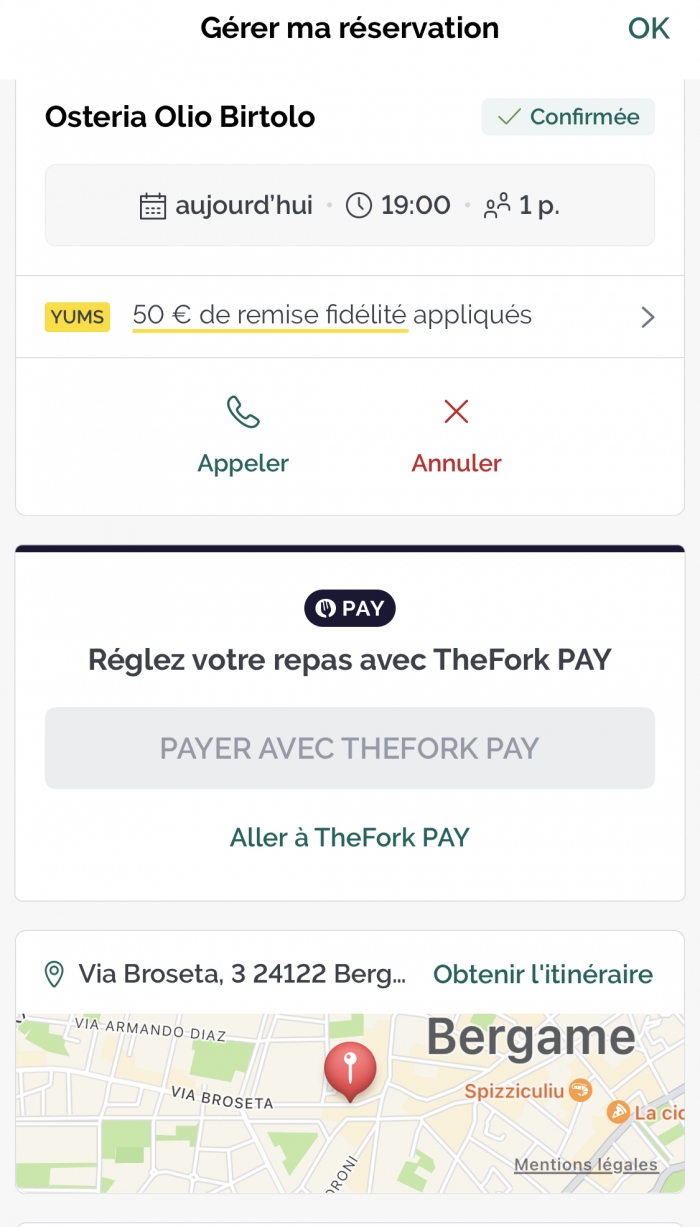The image size is (700, 1227).
Task: Open the Aller à TheFork PAY link
Action: (350, 838)
